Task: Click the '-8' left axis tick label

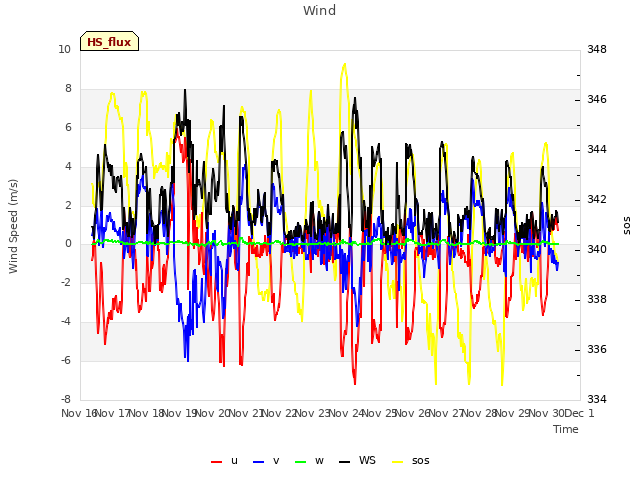Action: (66, 399)
